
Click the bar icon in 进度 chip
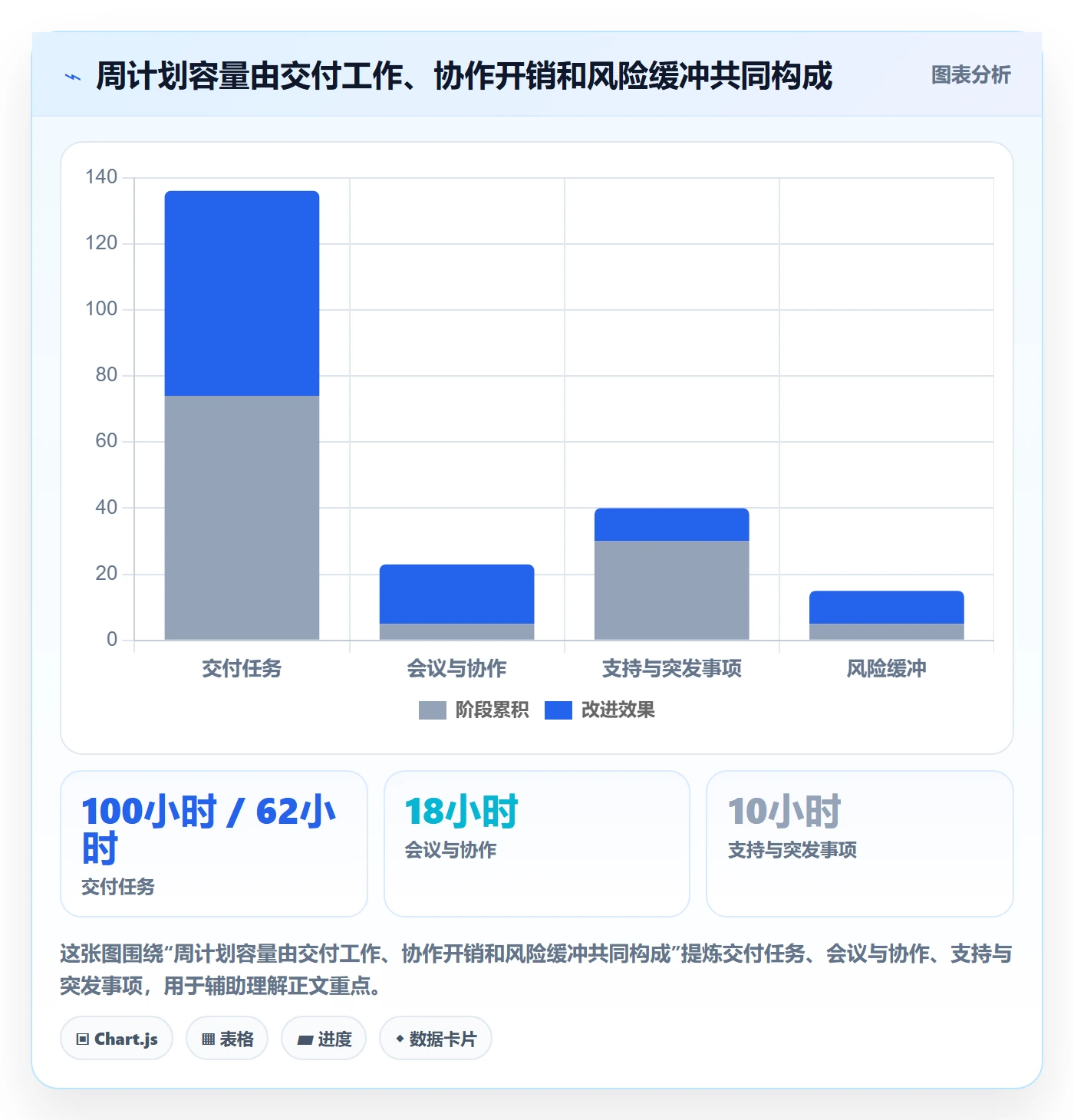coord(305,1040)
